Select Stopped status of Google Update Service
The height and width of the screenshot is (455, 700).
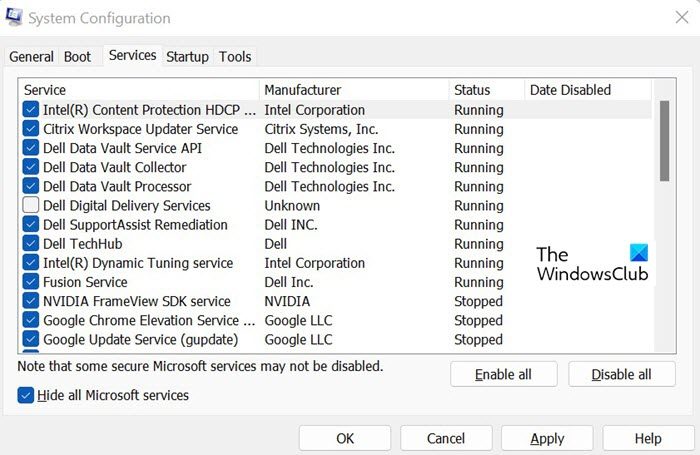(x=478, y=340)
